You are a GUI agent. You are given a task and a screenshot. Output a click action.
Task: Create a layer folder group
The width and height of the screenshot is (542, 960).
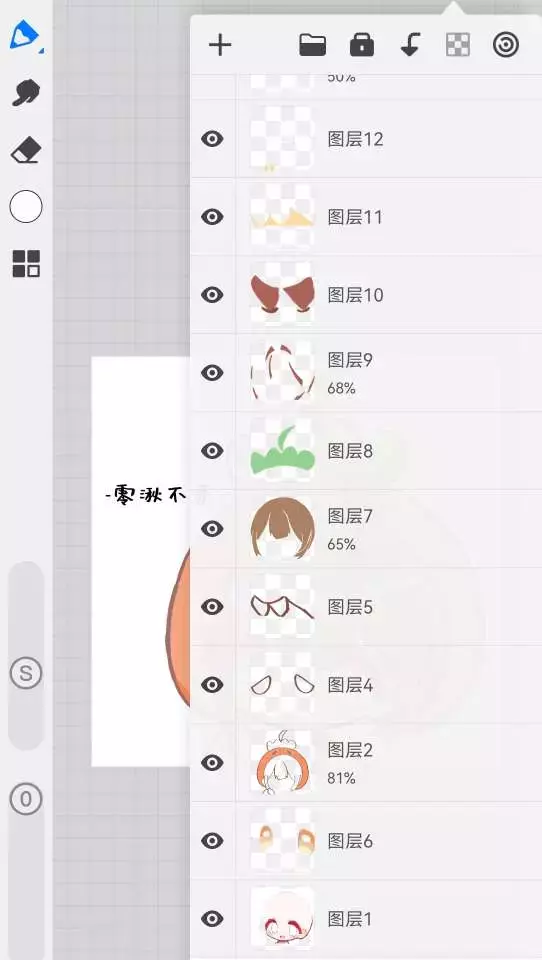point(312,45)
